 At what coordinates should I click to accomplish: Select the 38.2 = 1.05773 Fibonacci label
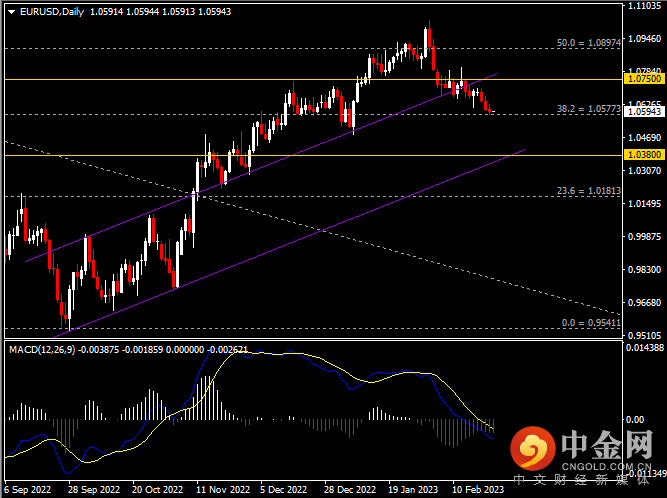589,107
